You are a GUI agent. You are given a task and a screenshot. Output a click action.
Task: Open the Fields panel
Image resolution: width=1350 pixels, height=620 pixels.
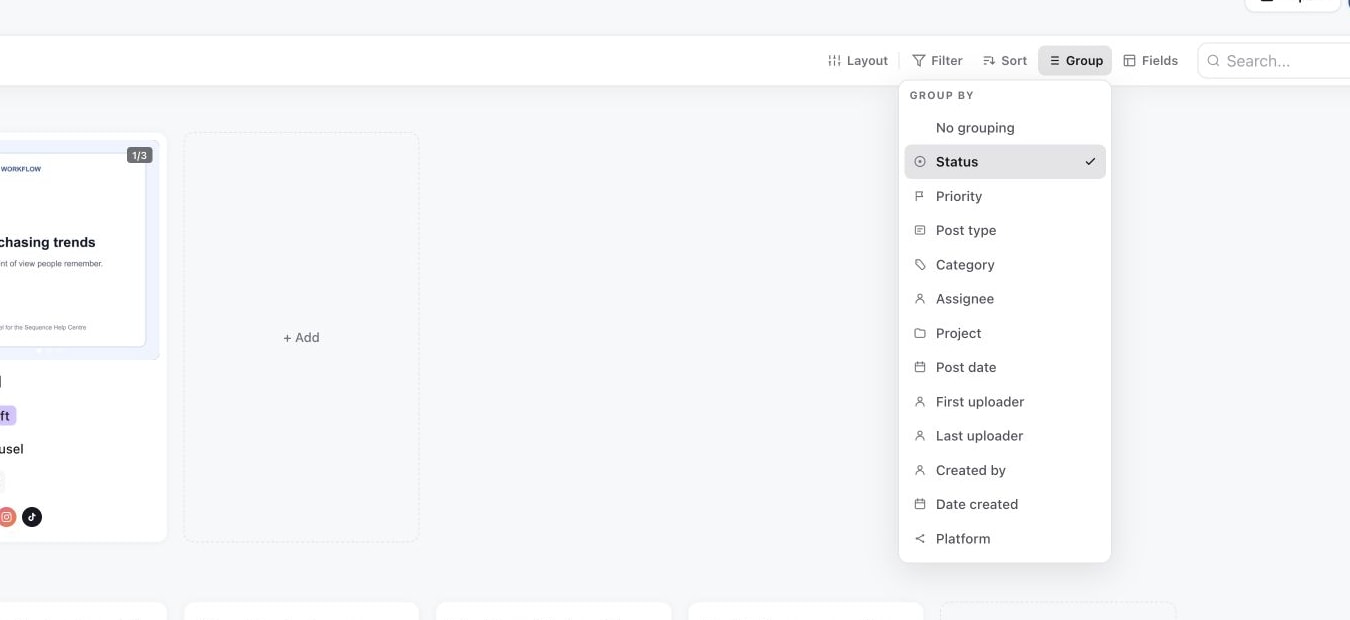(1150, 61)
